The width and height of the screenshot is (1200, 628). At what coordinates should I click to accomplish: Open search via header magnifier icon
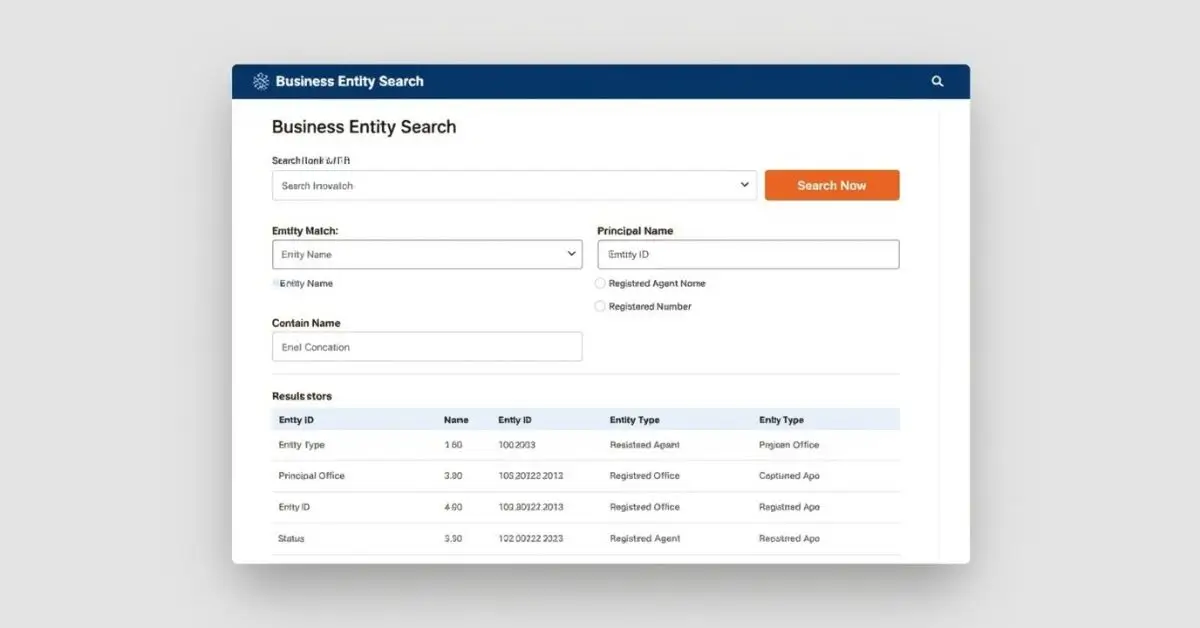tap(937, 81)
